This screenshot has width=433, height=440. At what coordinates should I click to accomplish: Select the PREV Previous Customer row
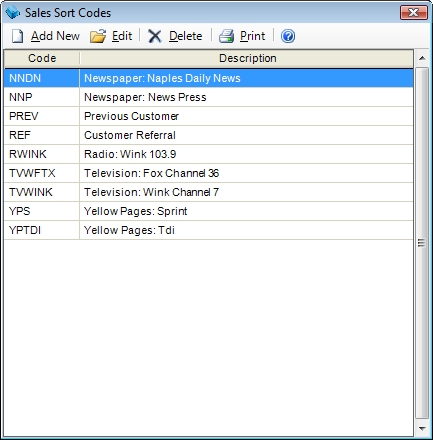point(209,116)
